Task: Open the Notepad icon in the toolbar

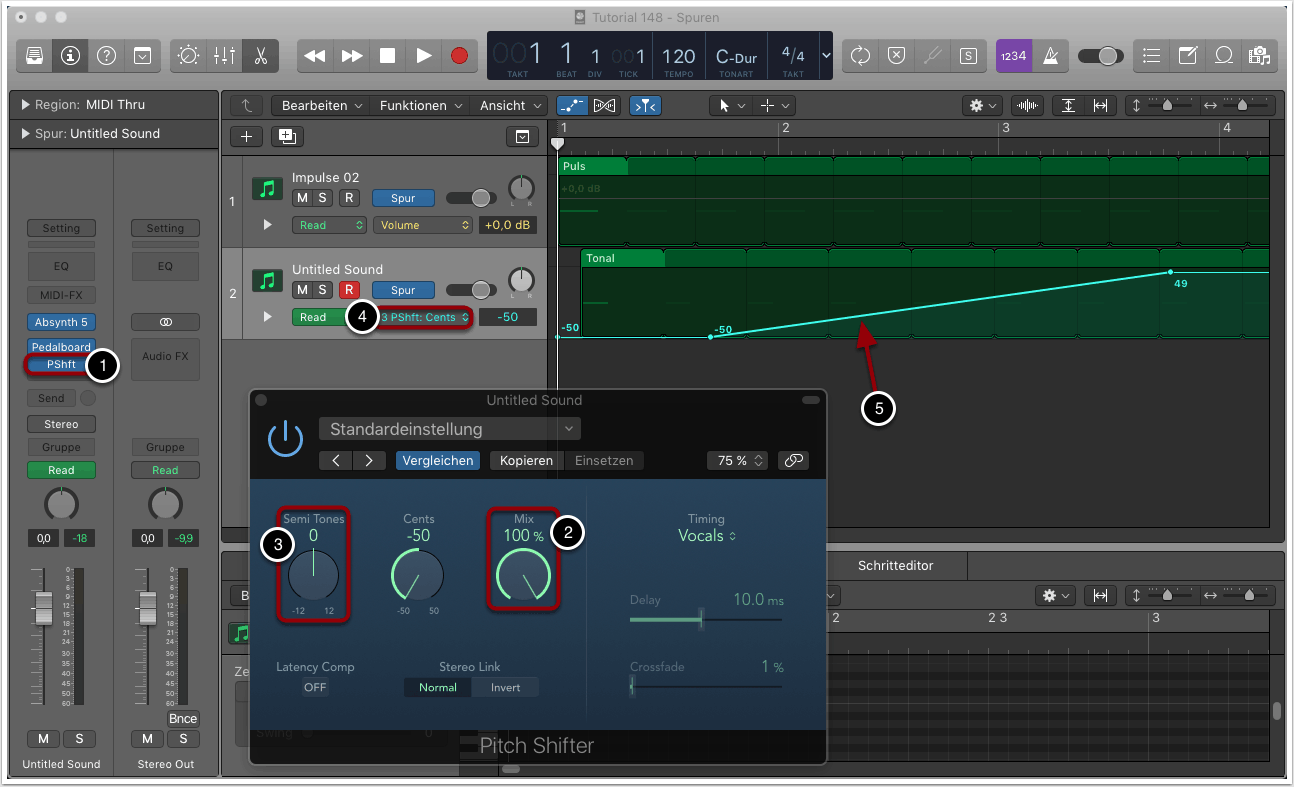Action: coord(1187,56)
